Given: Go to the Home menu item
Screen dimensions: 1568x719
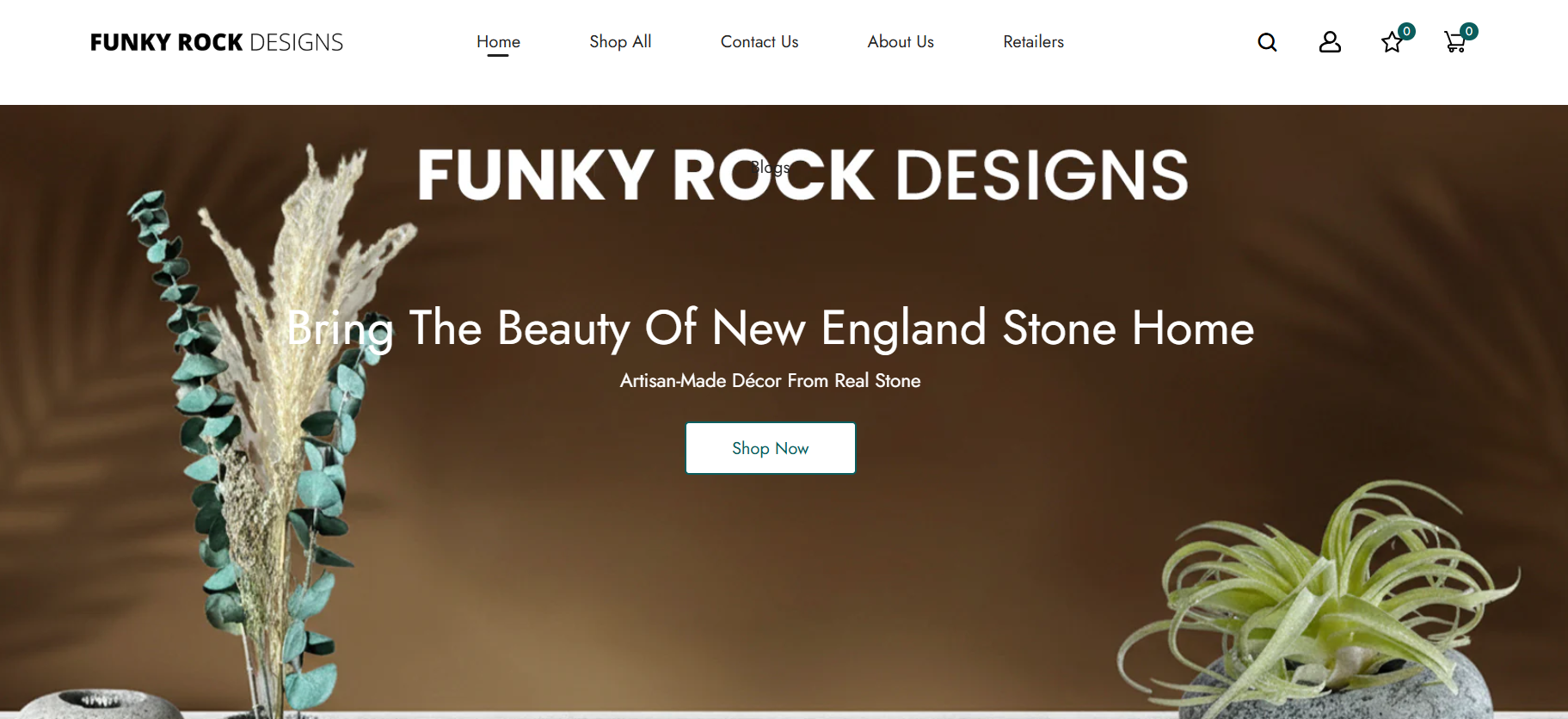Looking at the screenshot, I should 498,41.
